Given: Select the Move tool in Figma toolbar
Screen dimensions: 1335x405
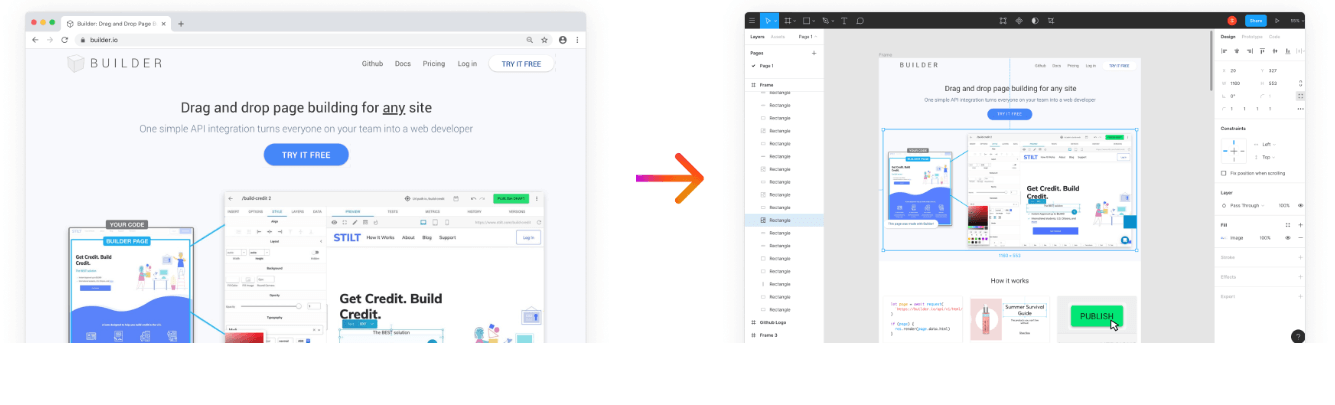Looking at the screenshot, I should coord(767,20).
